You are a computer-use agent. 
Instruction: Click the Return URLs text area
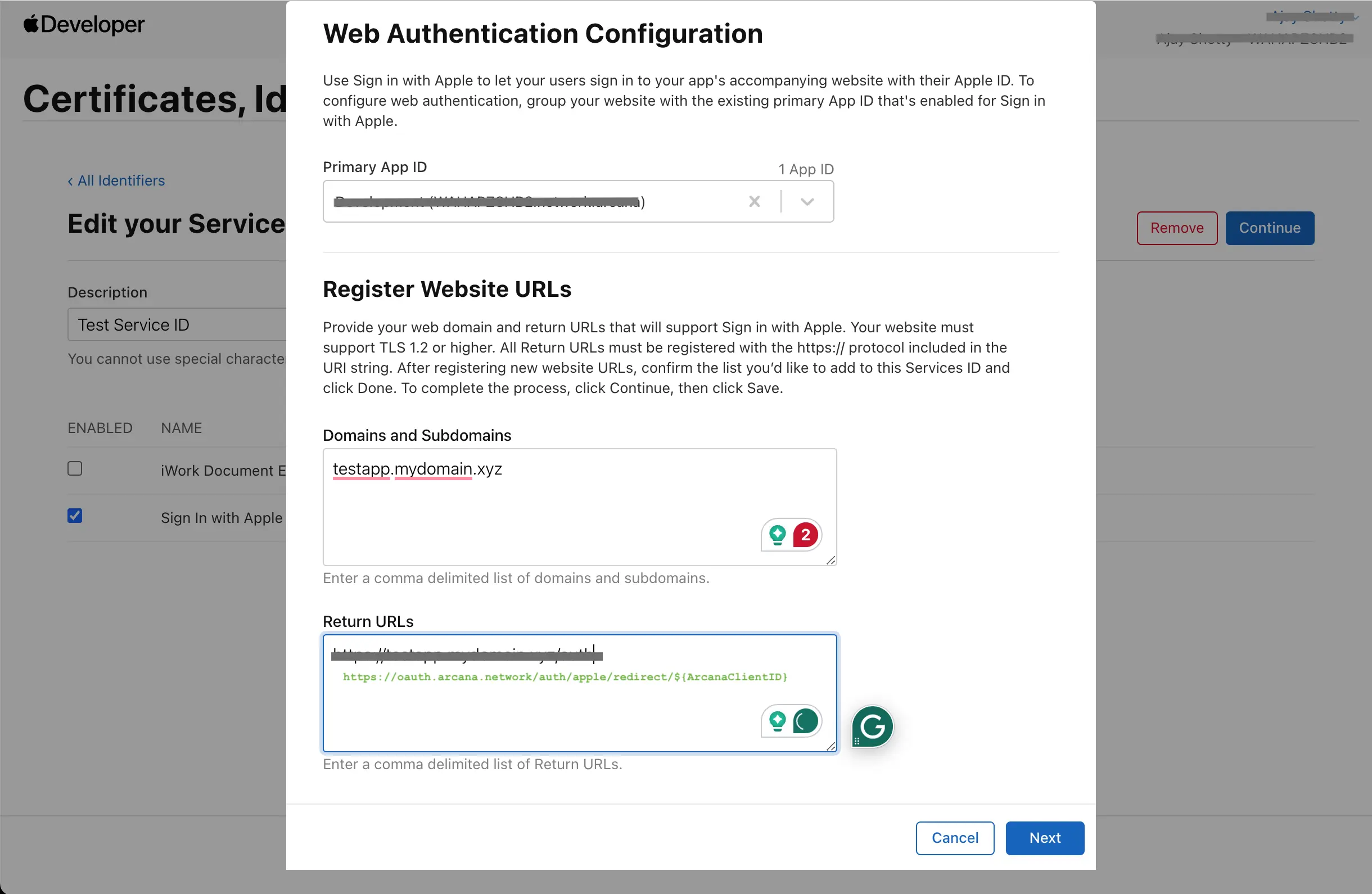[579, 693]
